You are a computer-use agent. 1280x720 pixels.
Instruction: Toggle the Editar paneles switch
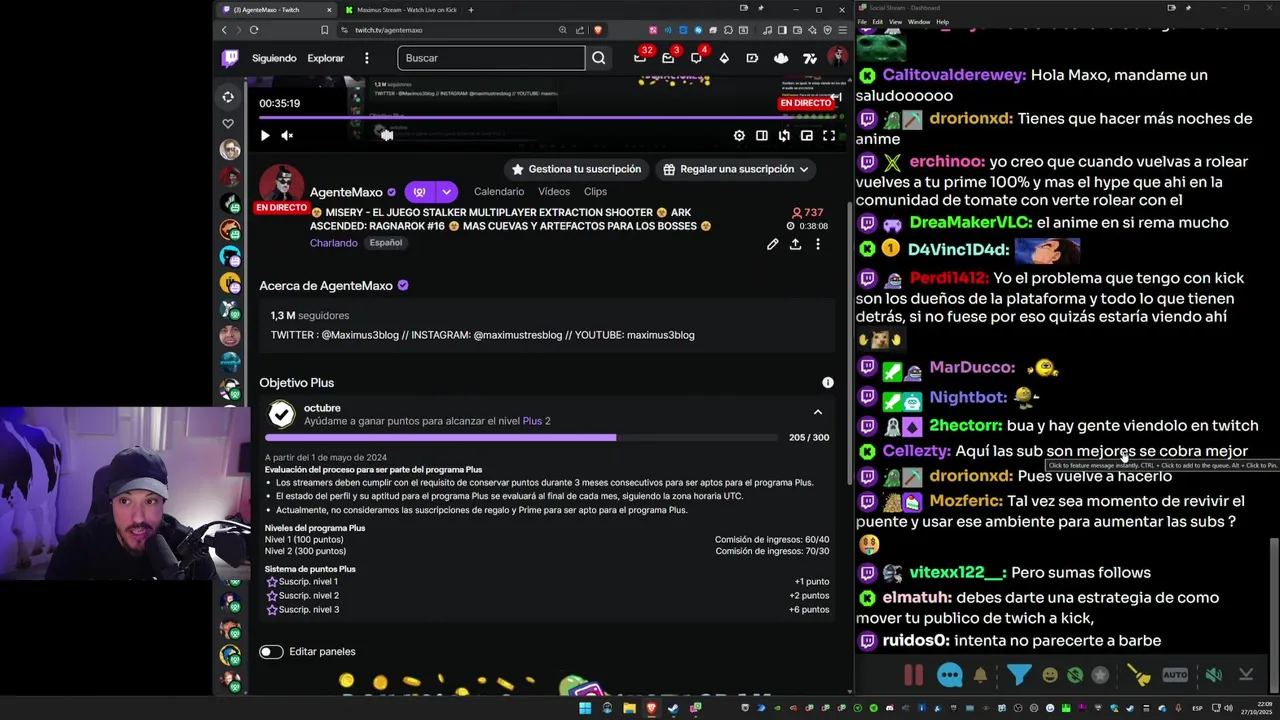[271, 651]
